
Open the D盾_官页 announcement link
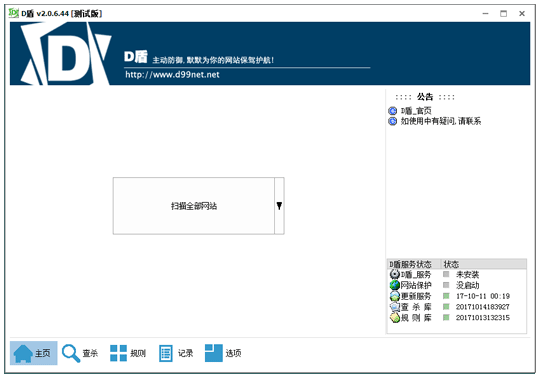pyautogui.click(x=416, y=111)
